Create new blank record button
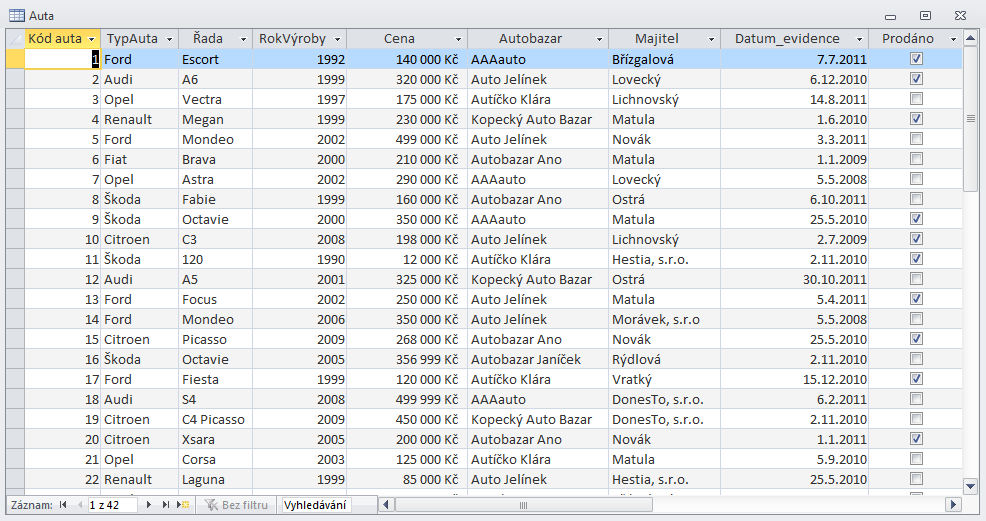This screenshot has height=521, width=986. click(x=183, y=505)
